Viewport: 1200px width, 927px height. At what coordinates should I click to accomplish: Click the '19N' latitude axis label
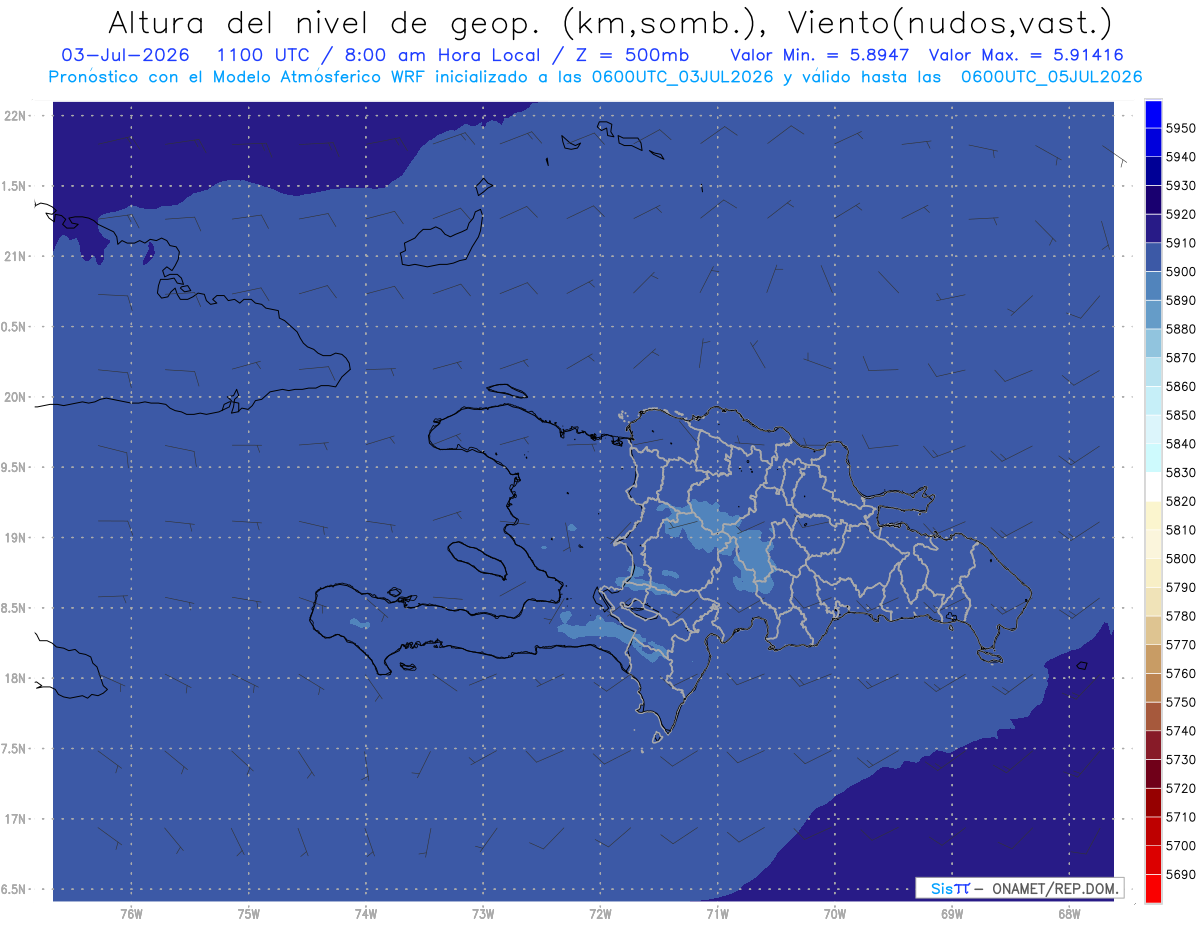coord(16,537)
